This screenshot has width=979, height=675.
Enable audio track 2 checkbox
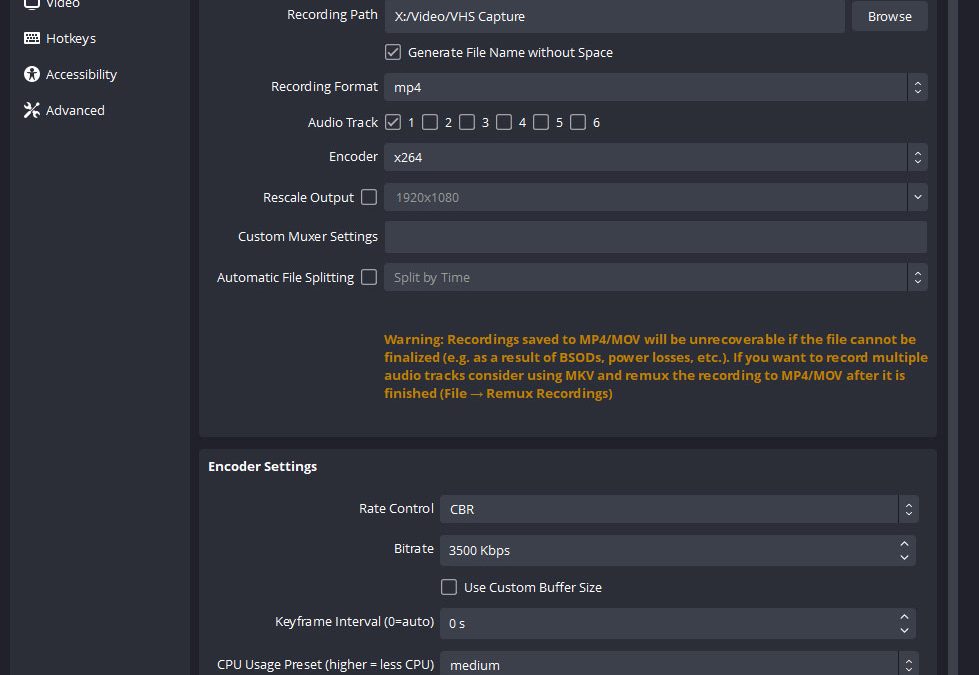click(430, 122)
